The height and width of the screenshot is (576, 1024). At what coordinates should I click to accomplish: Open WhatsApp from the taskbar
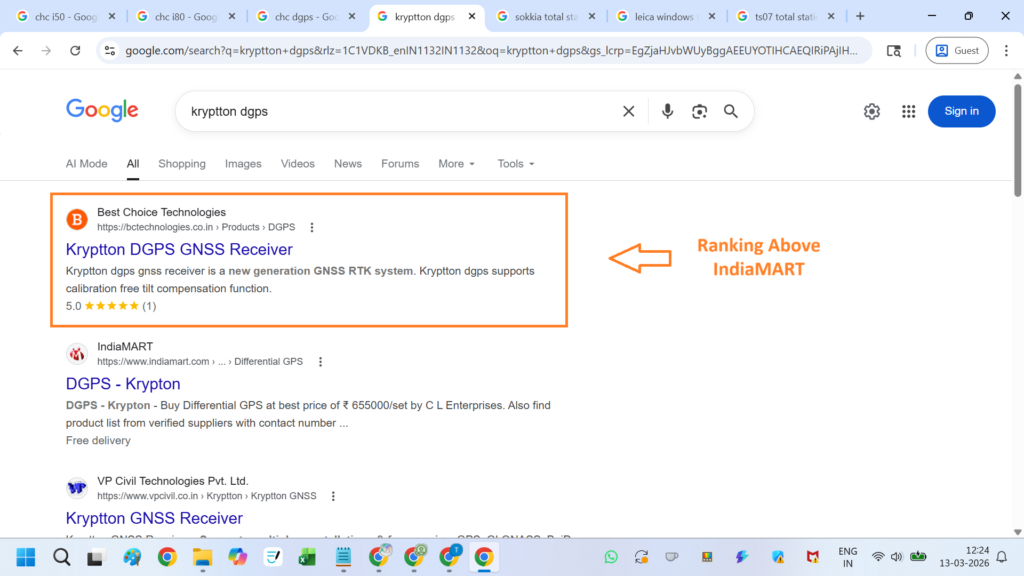pos(611,557)
